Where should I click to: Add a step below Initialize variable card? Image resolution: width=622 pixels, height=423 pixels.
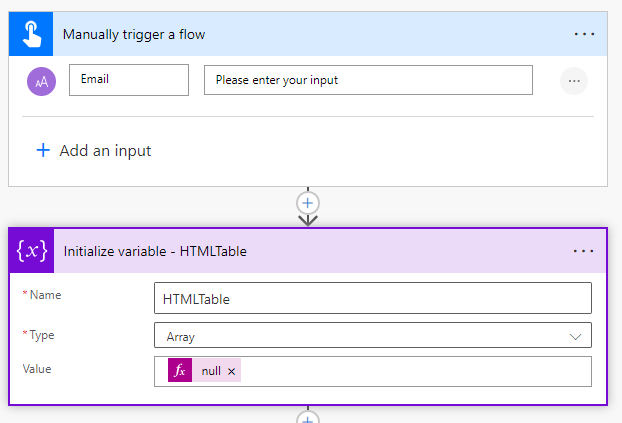click(x=308, y=419)
